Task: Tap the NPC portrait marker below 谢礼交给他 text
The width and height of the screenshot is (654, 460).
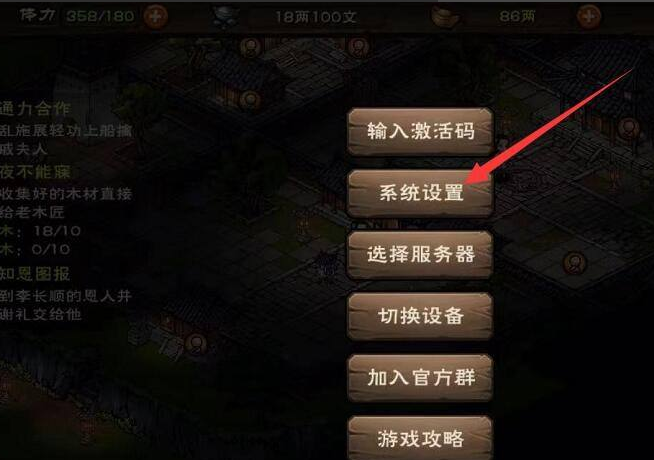Action: point(196,343)
